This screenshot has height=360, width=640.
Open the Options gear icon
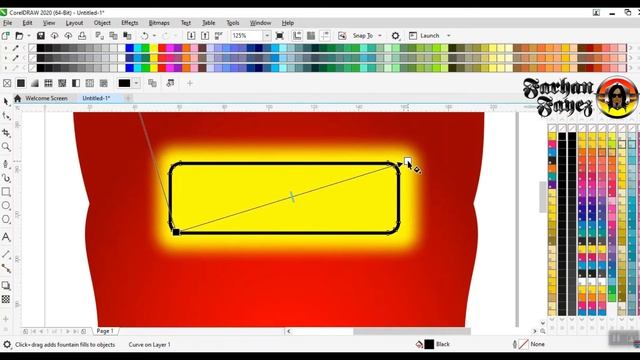click(x=395, y=36)
